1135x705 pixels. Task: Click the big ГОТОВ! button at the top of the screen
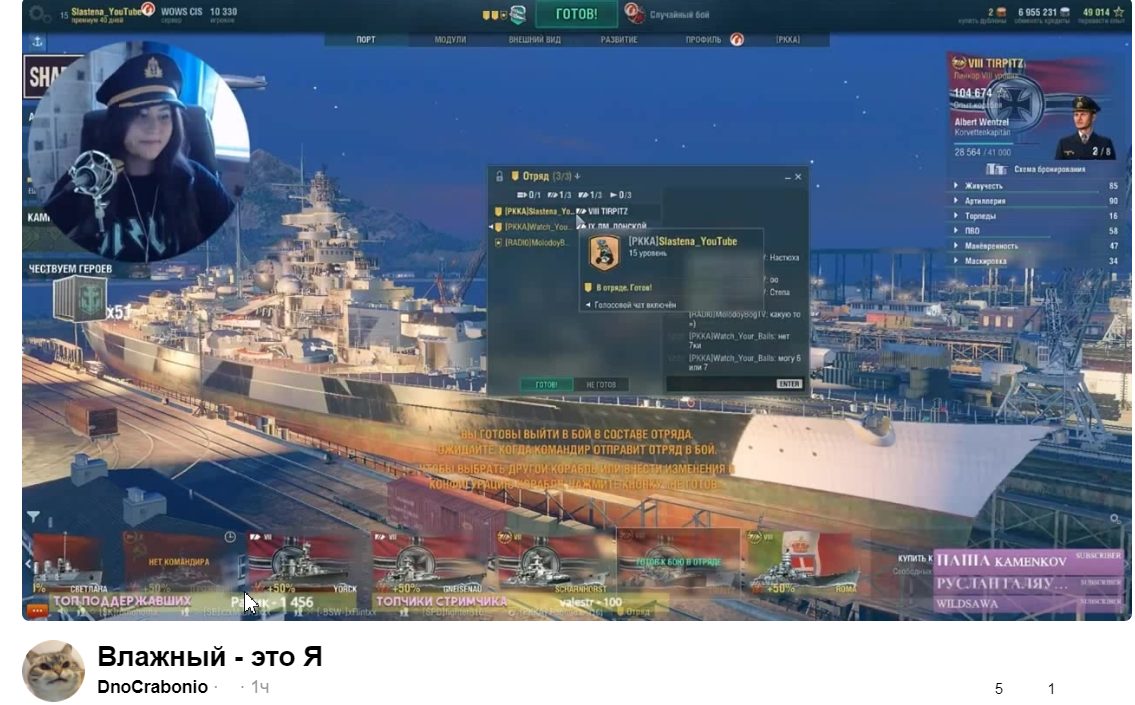(576, 14)
